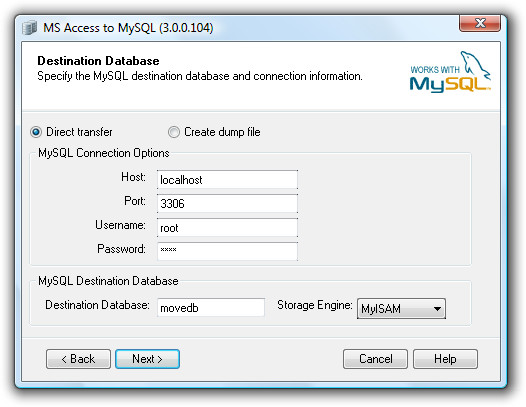Click the Destination Database field with movedb
The height and width of the screenshot is (407, 526).
pos(211,307)
